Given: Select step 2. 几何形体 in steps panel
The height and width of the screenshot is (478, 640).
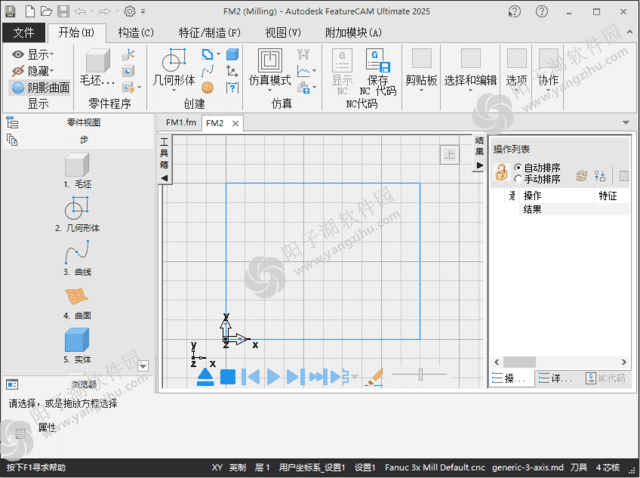Looking at the screenshot, I should pos(77,214).
